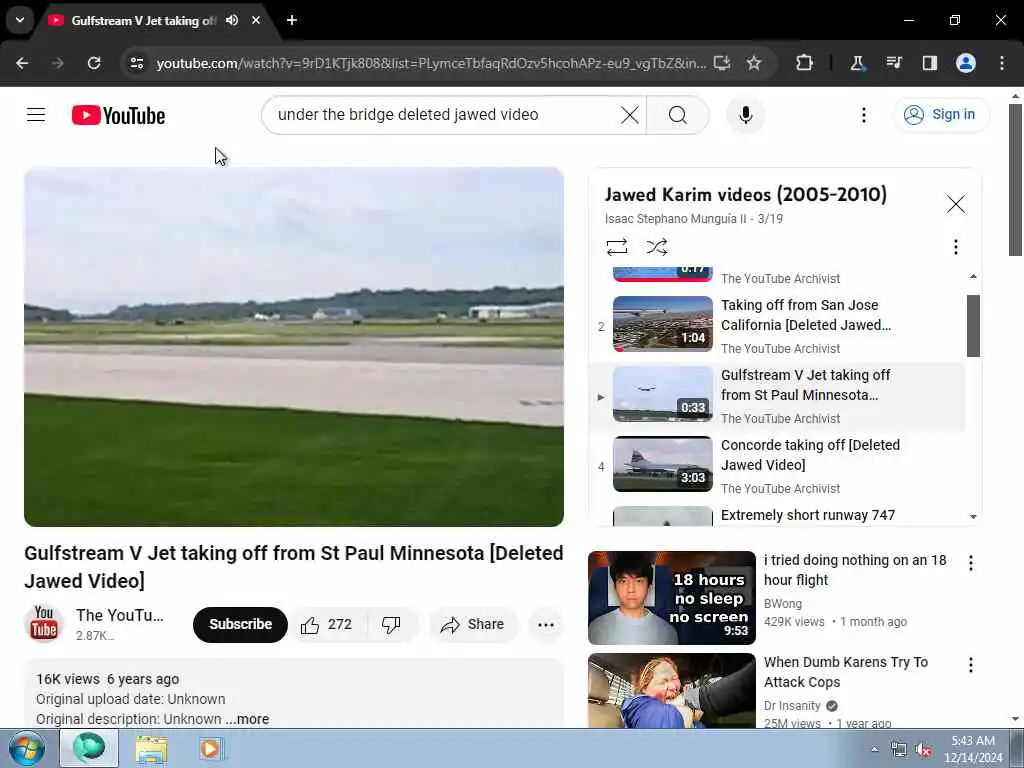Select Gulfstream V Jet playlist item
Screen dimensions: 1024x768
pos(776,396)
